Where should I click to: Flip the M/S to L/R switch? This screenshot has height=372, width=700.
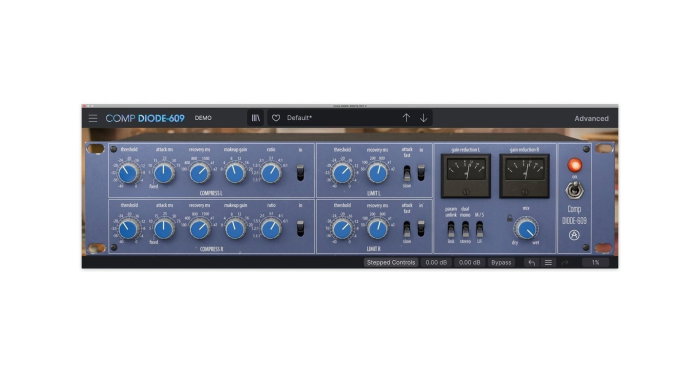pyautogui.click(x=479, y=230)
